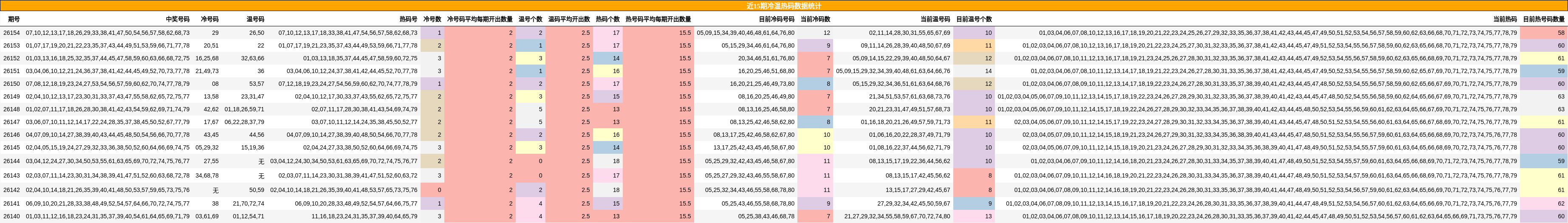Viewport: 1568px width, 223px height.
Task: Click current cold count 12 in row 26154
Action: (x=815, y=33)
